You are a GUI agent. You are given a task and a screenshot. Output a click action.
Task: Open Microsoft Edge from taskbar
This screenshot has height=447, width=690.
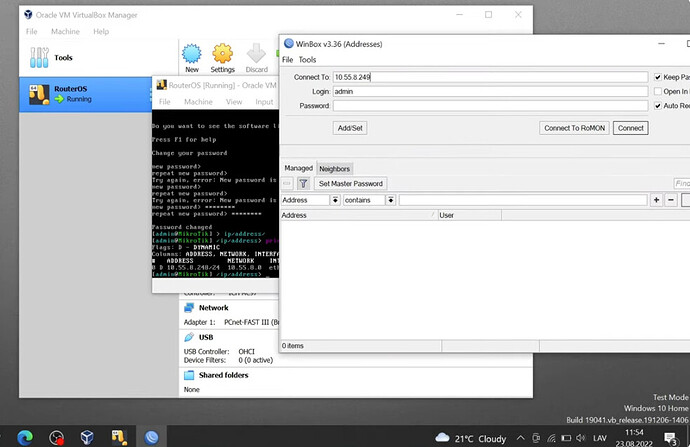point(25,437)
